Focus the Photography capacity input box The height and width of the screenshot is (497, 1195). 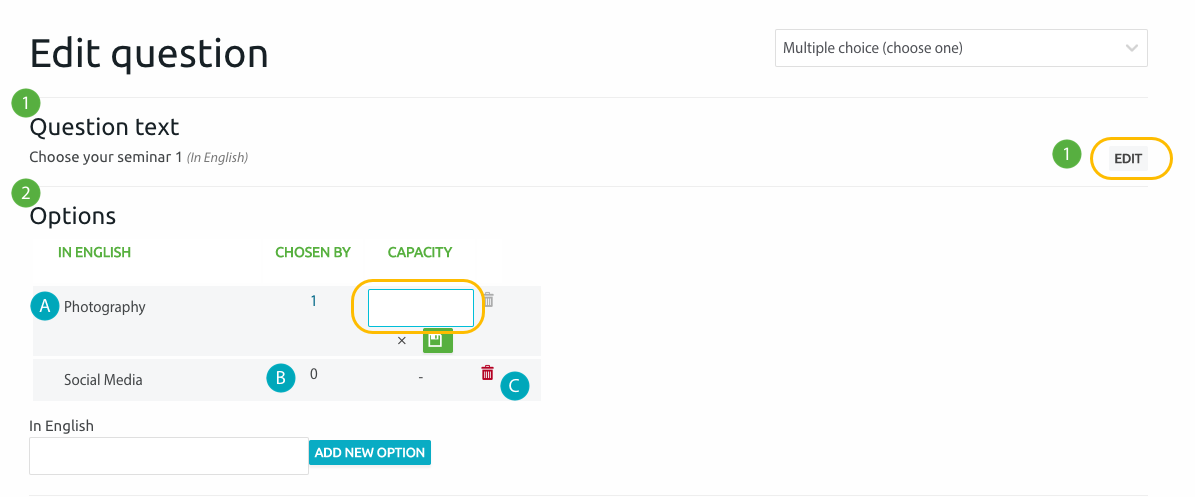pyautogui.click(x=421, y=308)
